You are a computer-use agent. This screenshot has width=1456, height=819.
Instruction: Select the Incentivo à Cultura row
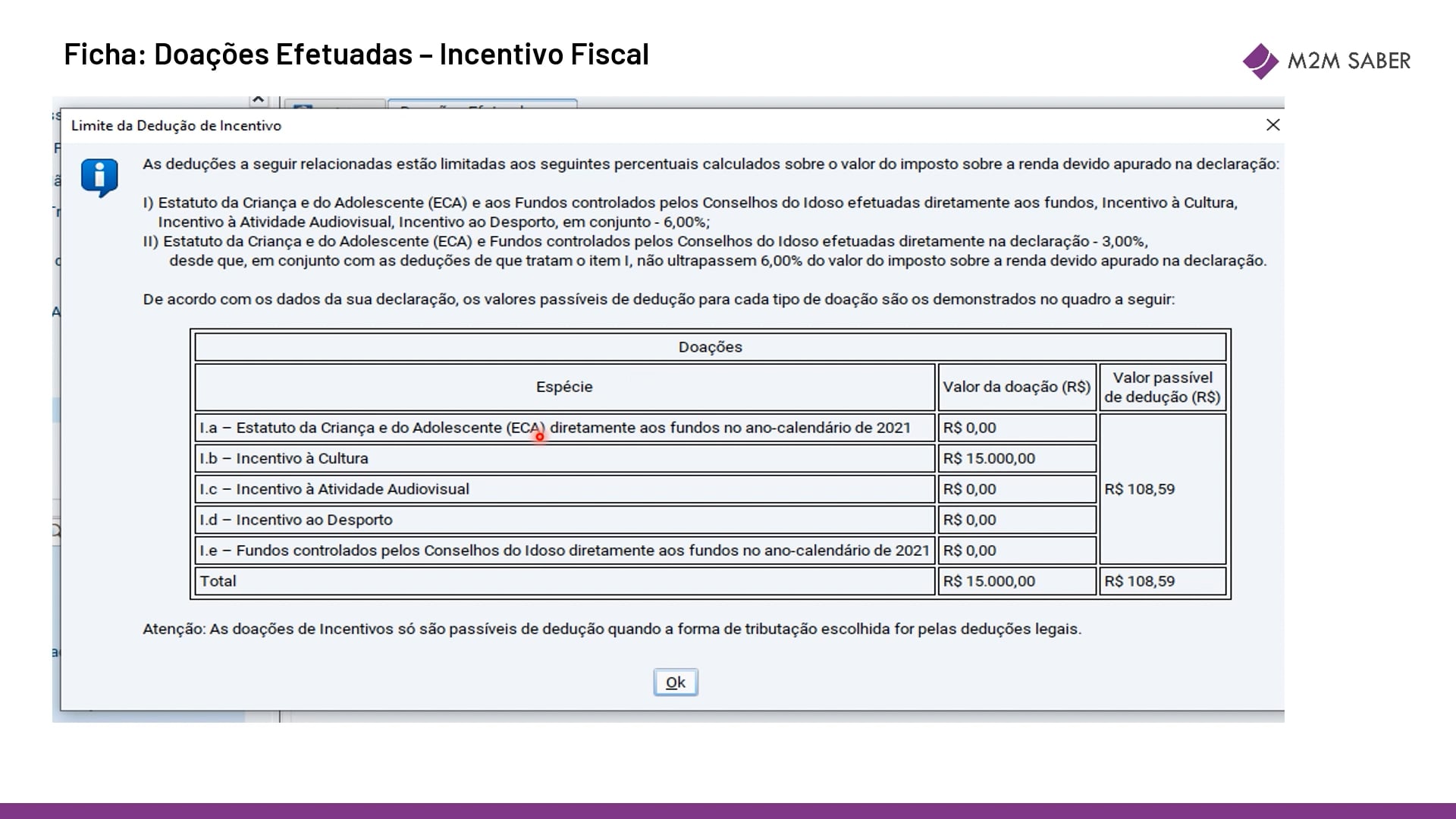tap(564, 459)
